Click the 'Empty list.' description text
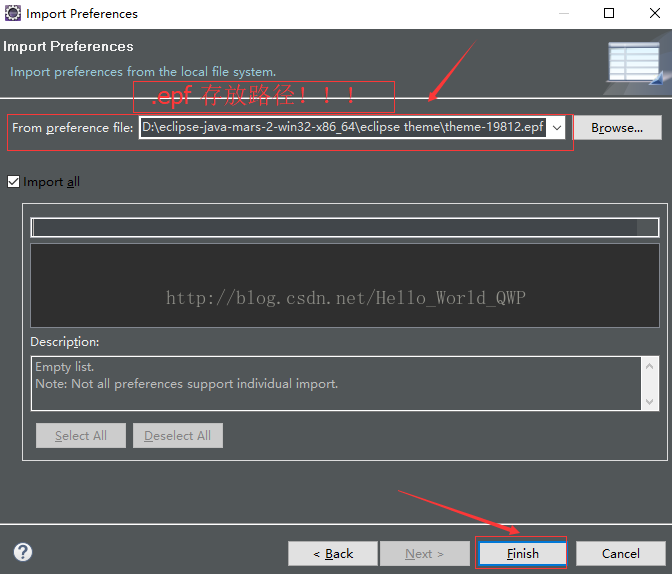This screenshot has height=574, width=672. pyautogui.click(x=65, y=367)
